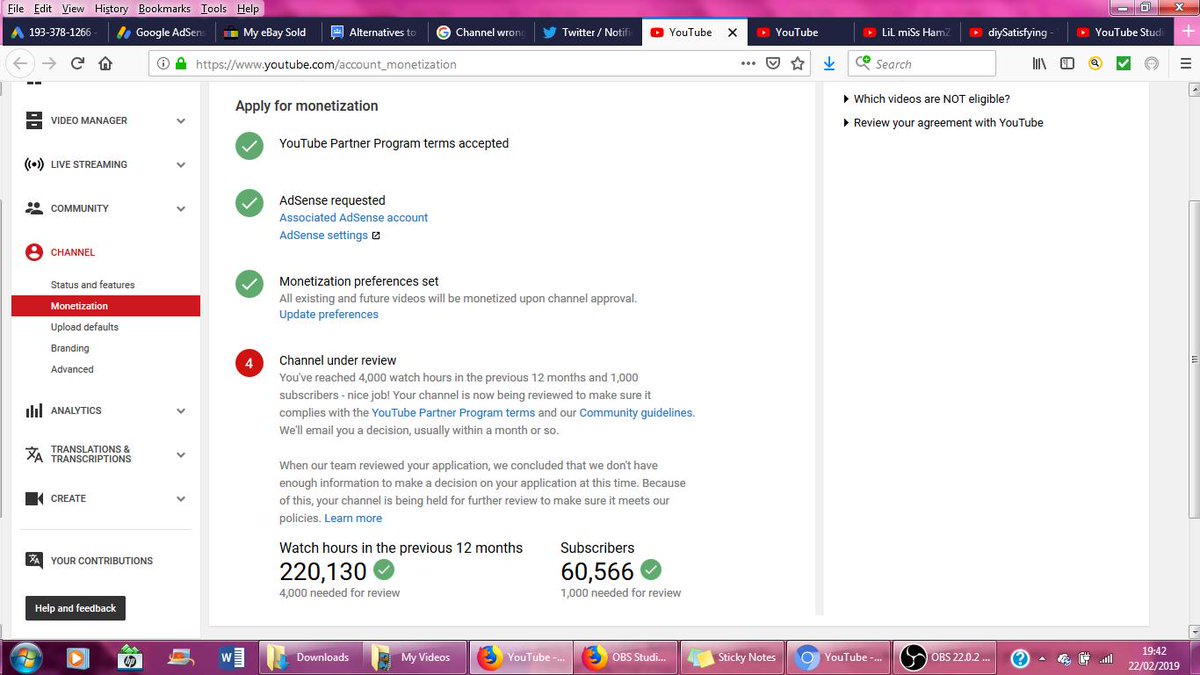Click the browser forward arrow

(x=48, y=63)
